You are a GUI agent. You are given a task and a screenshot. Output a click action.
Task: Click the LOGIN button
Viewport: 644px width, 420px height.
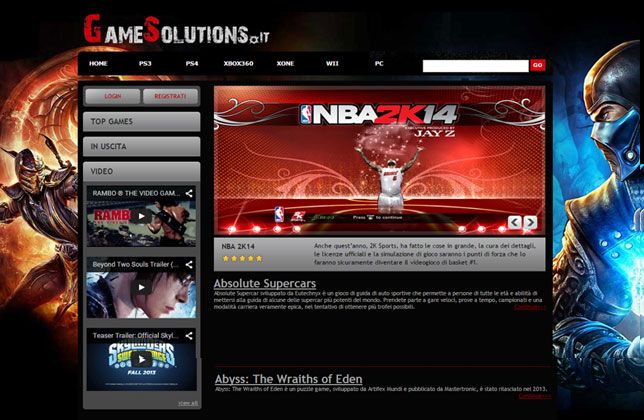coord(113,96)
